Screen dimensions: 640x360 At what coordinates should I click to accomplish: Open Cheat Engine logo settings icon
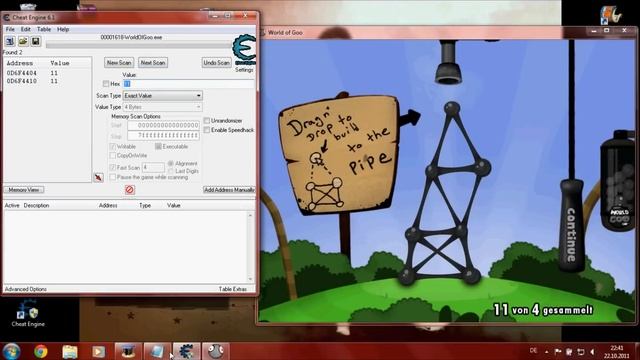[244, 50]
